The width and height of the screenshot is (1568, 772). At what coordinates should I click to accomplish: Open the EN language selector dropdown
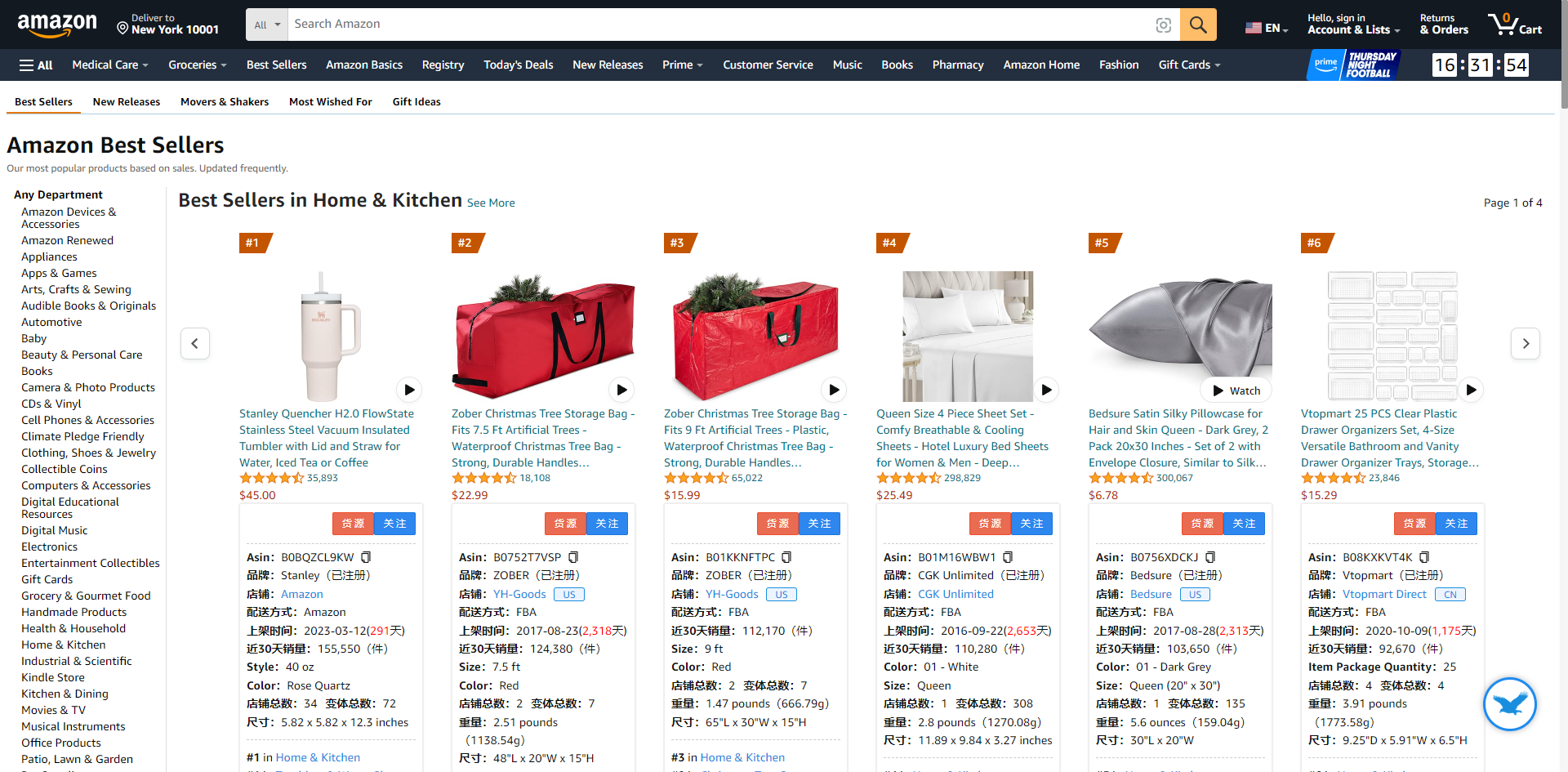click(x=1267, y=28)
